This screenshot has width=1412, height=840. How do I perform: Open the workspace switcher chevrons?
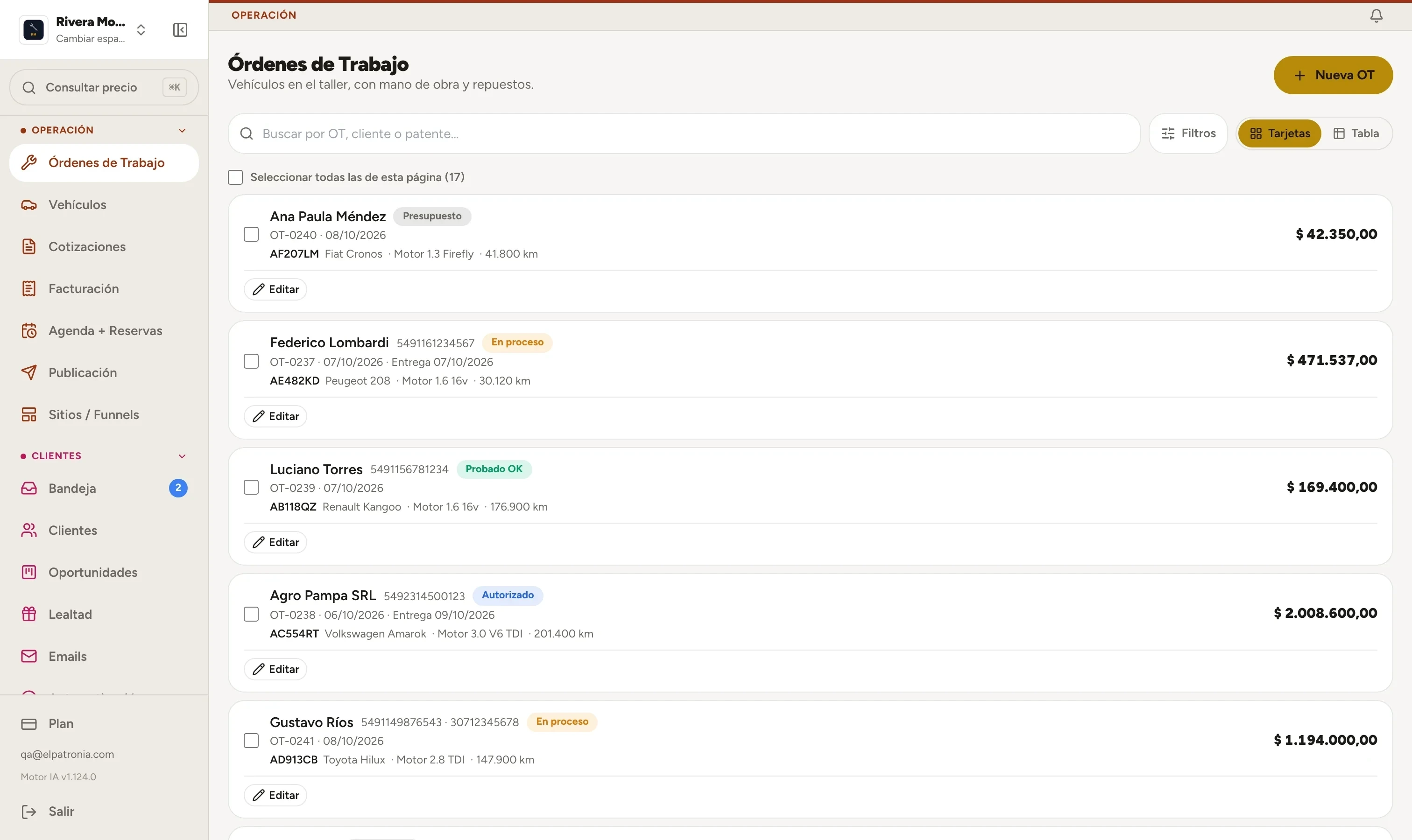coord(141,30)
